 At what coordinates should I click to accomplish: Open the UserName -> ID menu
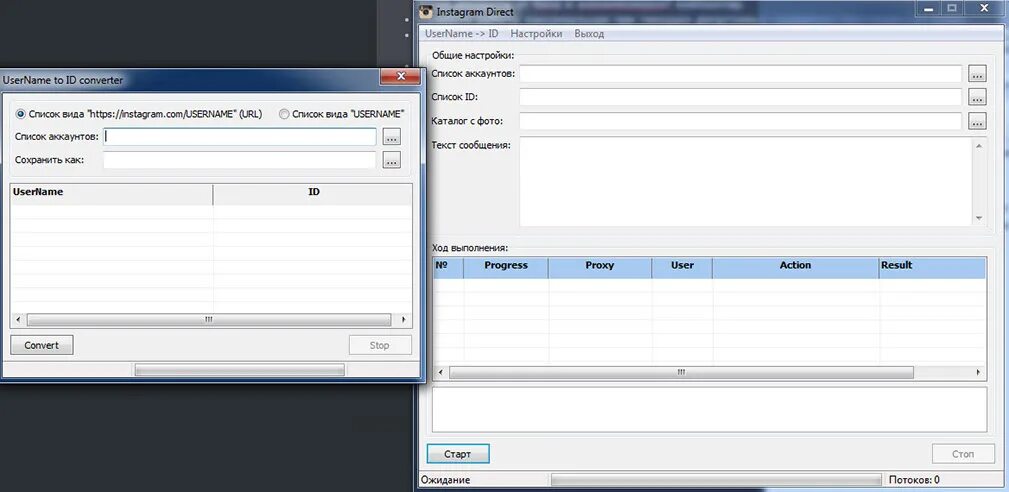click(461, 33)
